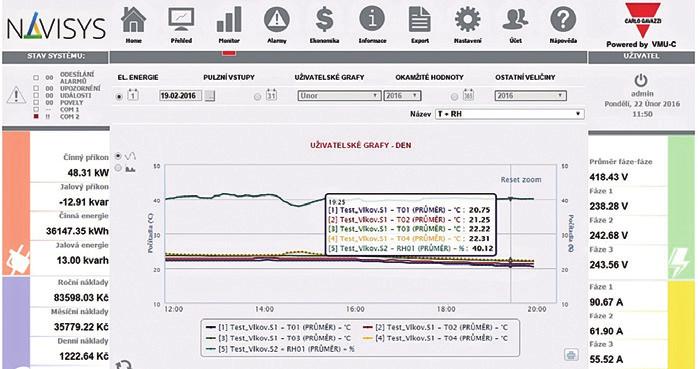Select the monthly period radio button
698x369 pixels.
257,97
